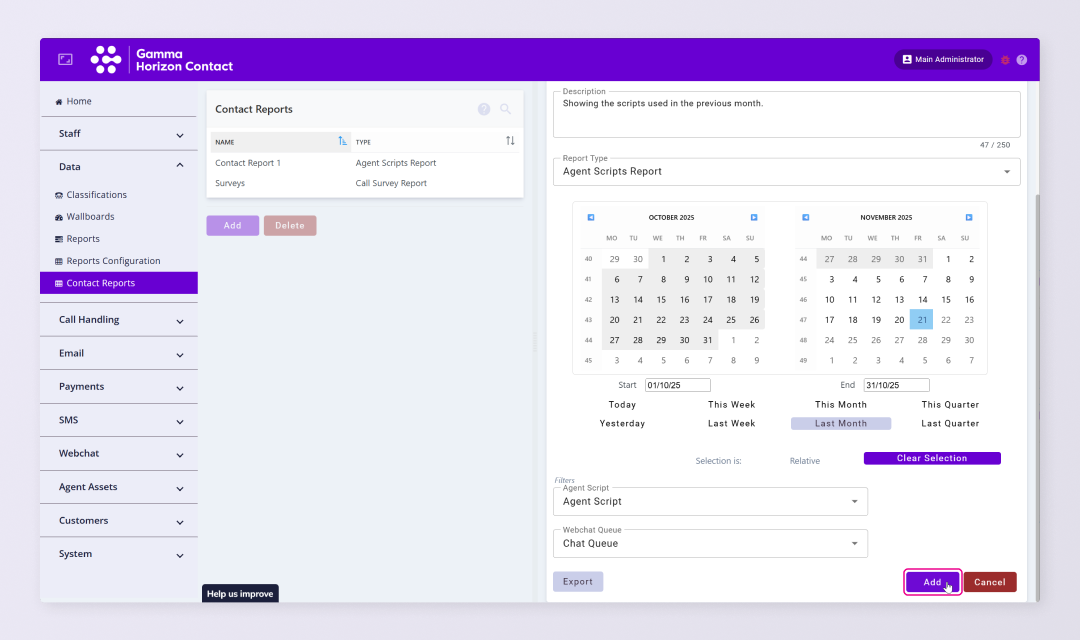Select the Last Month date range
This screenshot has width=1080, height=640.
840,424
